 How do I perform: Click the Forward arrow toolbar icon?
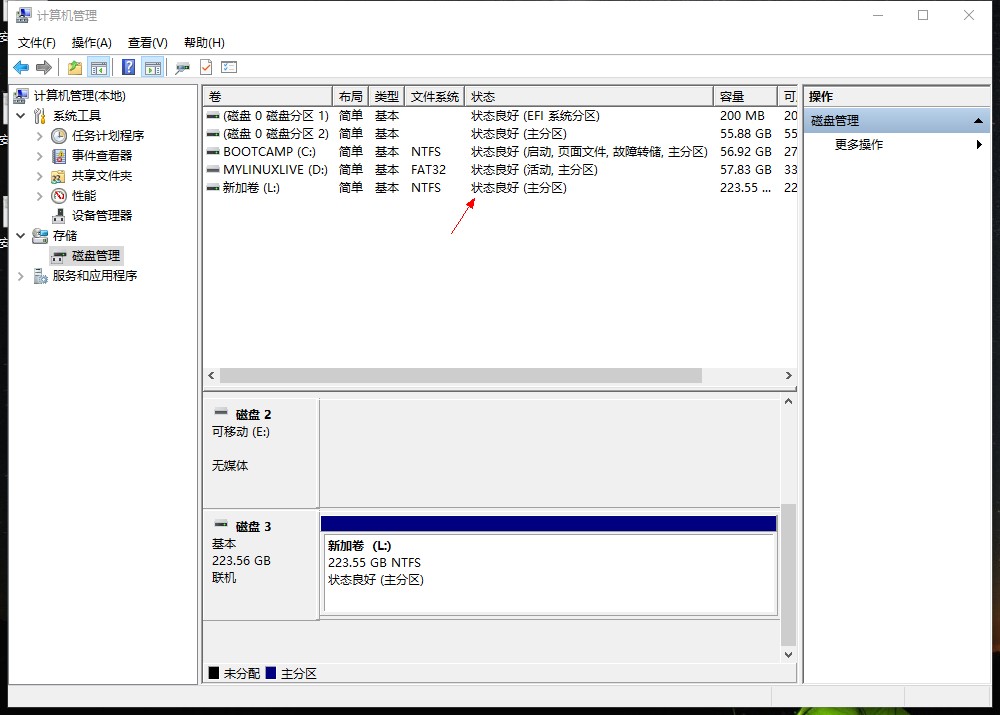pos(44,68)
